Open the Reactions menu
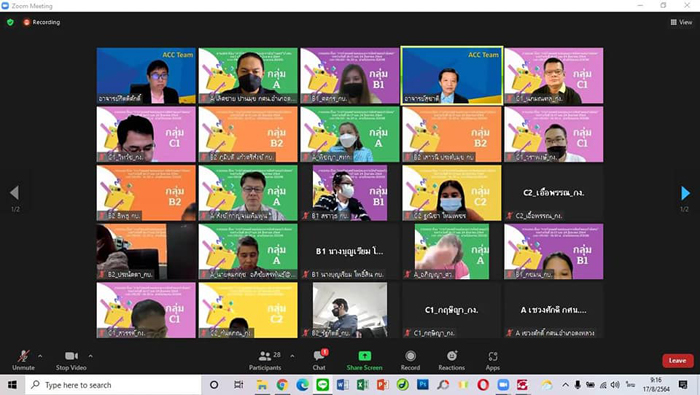 click(x=451, y=361)
